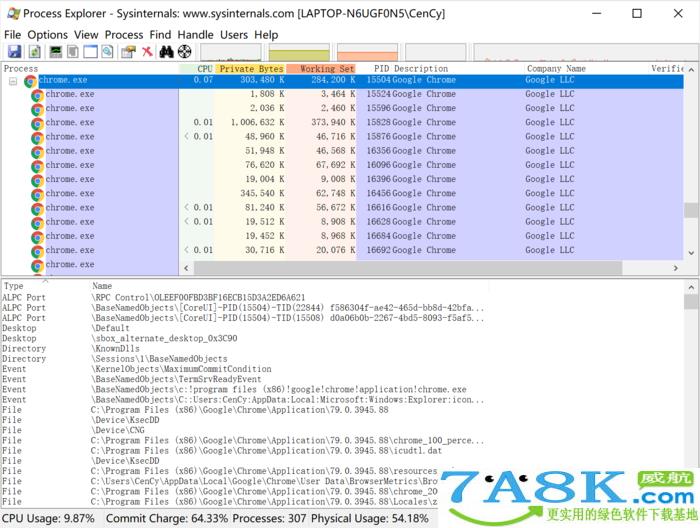Sort by Working Set column header

(x=321, y=69)
